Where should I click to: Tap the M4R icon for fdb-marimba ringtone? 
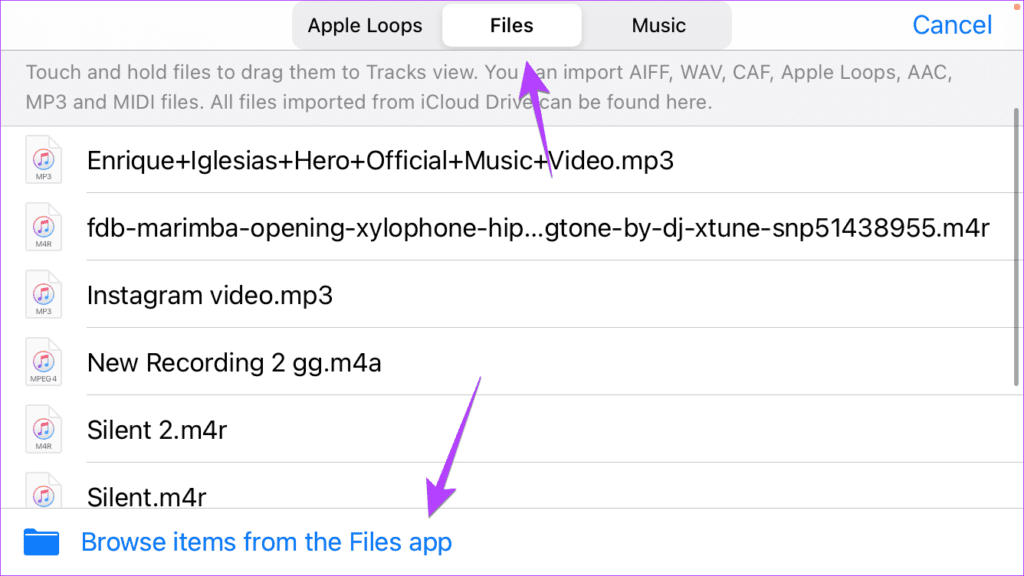click(43, 227)
